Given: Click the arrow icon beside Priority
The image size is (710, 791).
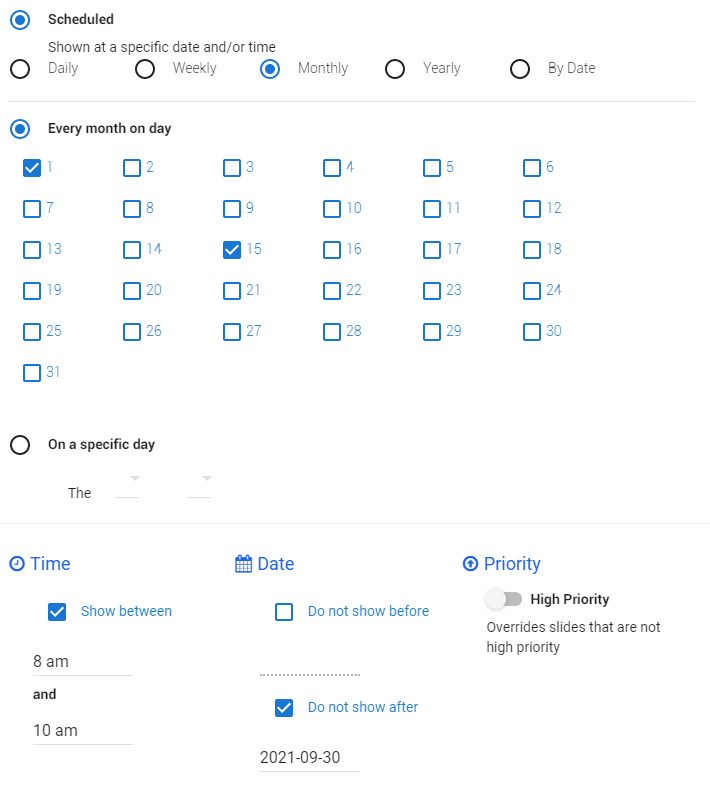Looking at the screenshot, I should [470, 564].
